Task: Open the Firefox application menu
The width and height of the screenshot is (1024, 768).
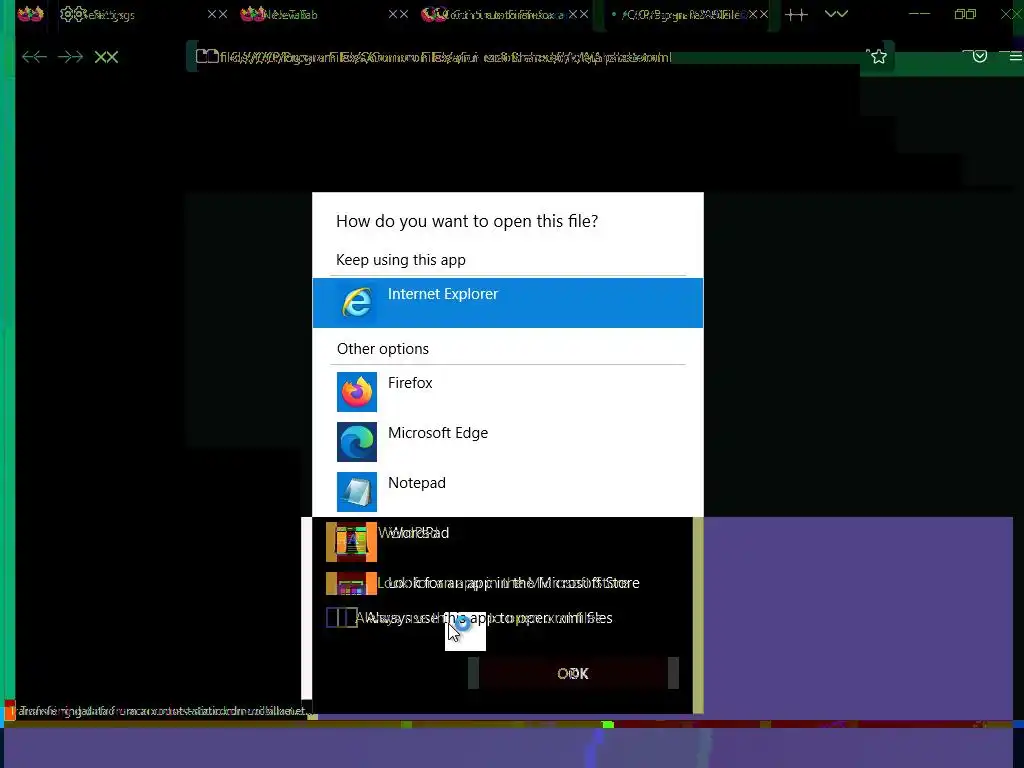Action: [1016, 57]
